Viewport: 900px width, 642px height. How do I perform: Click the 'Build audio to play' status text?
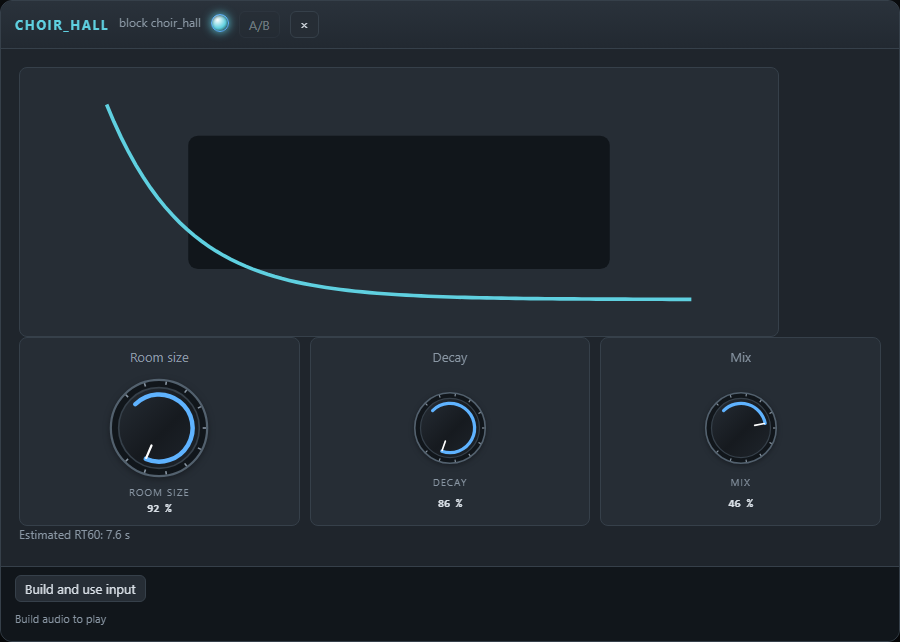[x=61, y=619]
